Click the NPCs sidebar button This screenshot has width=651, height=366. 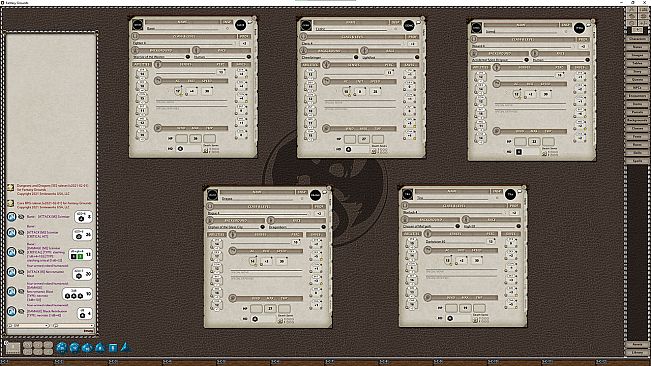[637, 88]
